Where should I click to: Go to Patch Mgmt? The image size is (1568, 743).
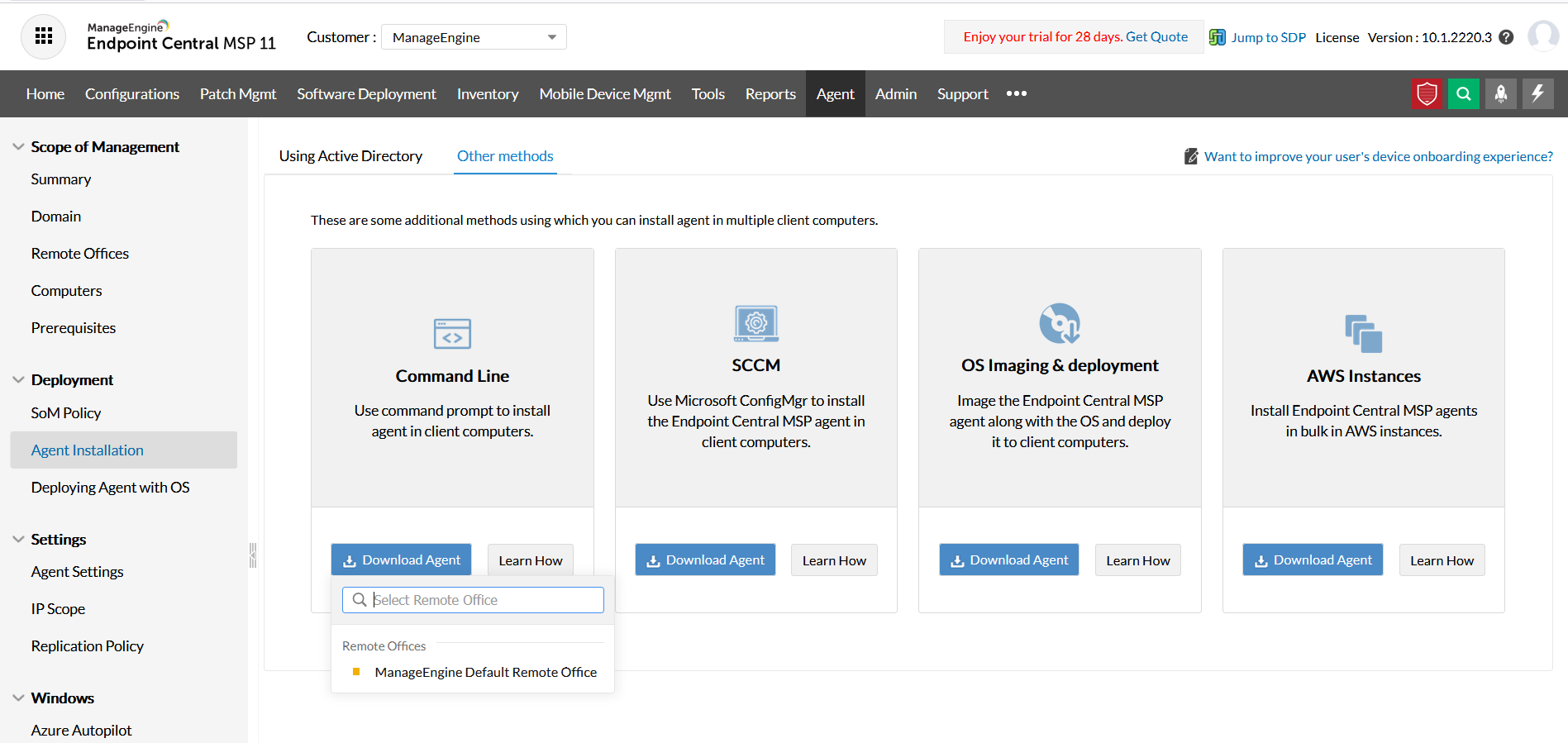pos(238,94)
